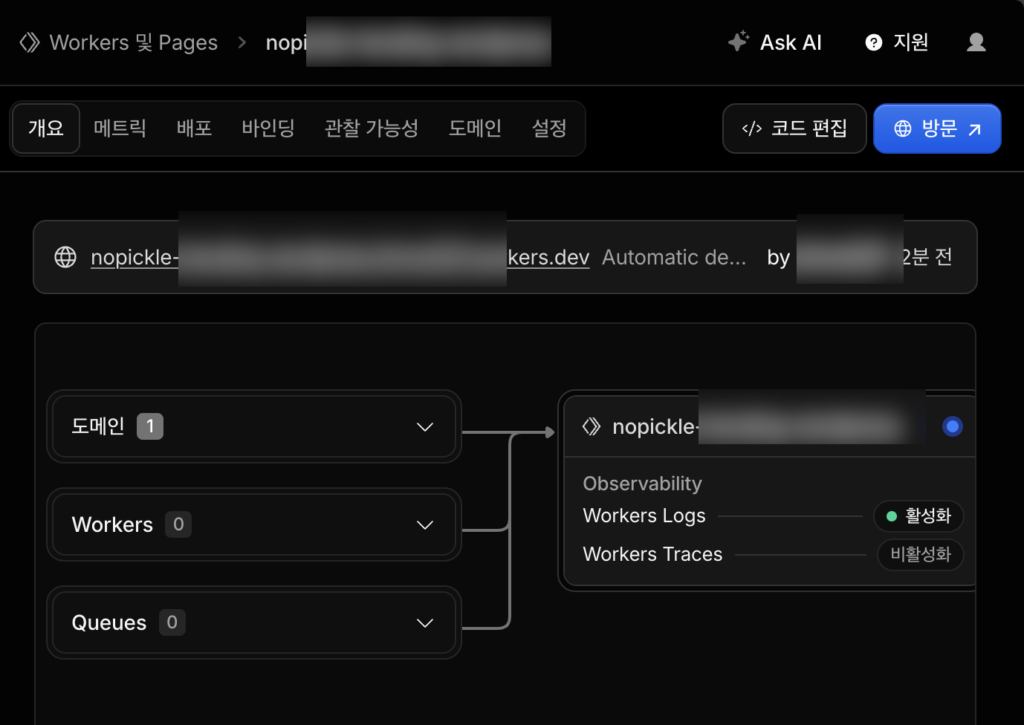Screen dimensions: 1024x725
Task: Expand the 도메인 section chevron
Action: coord(425,427)
